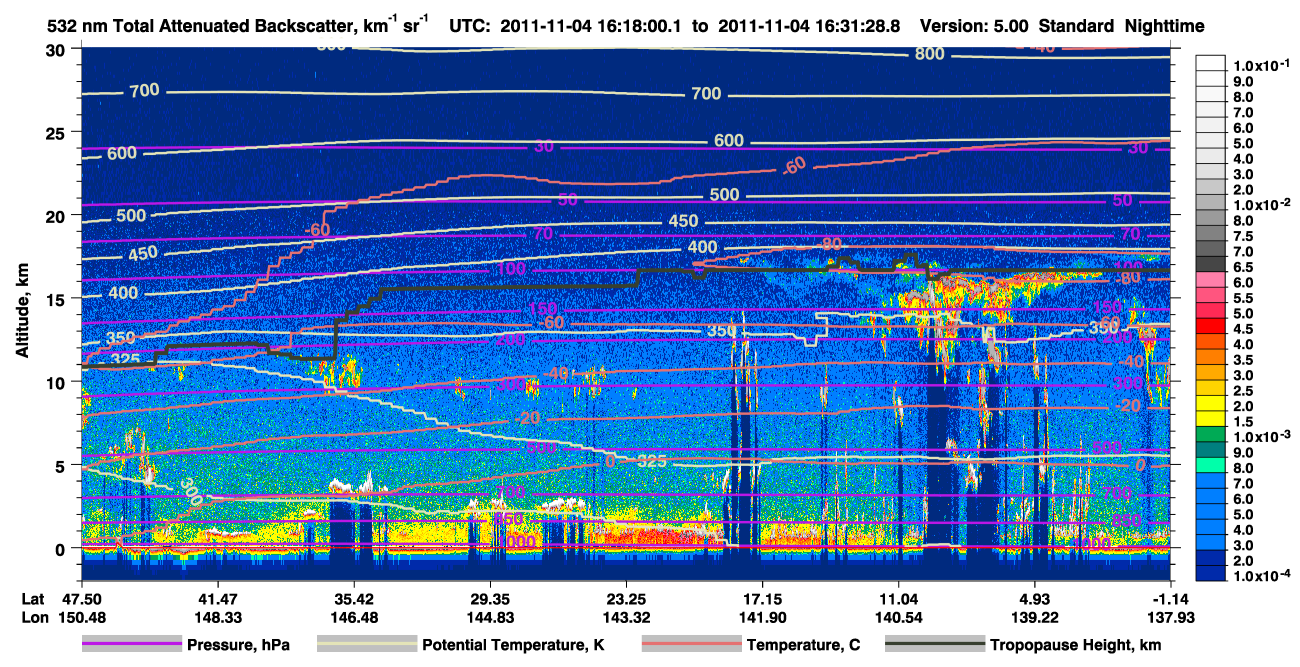Click longitude value 139.22
Image resolution: width=1300 pixels, height=667 pixels.
pos(1035,617)
